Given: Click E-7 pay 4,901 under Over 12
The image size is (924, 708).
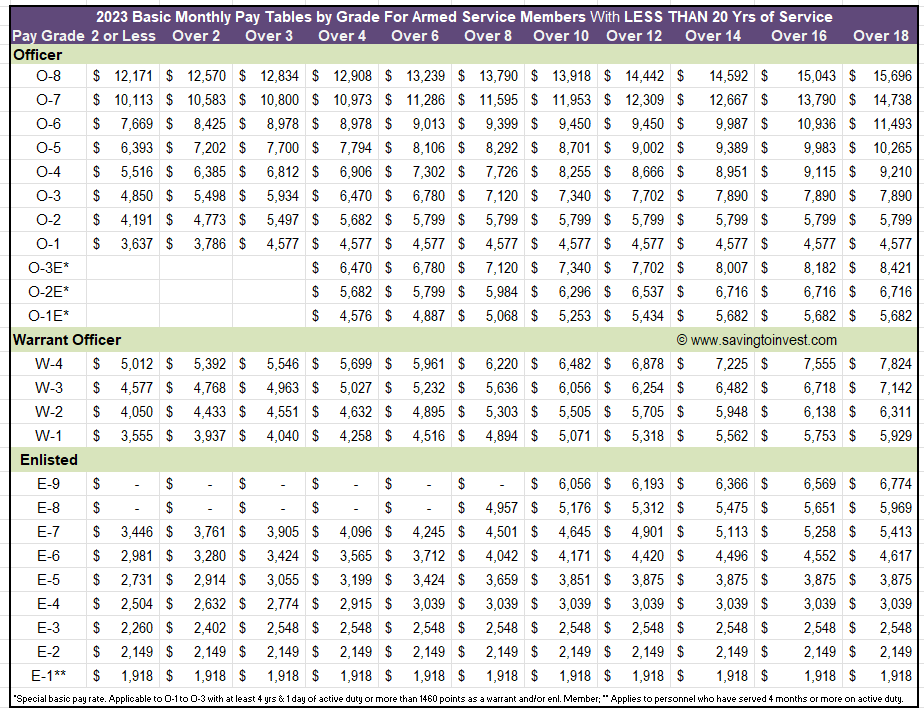Looking at the screenshot, I should coord(648,532).
